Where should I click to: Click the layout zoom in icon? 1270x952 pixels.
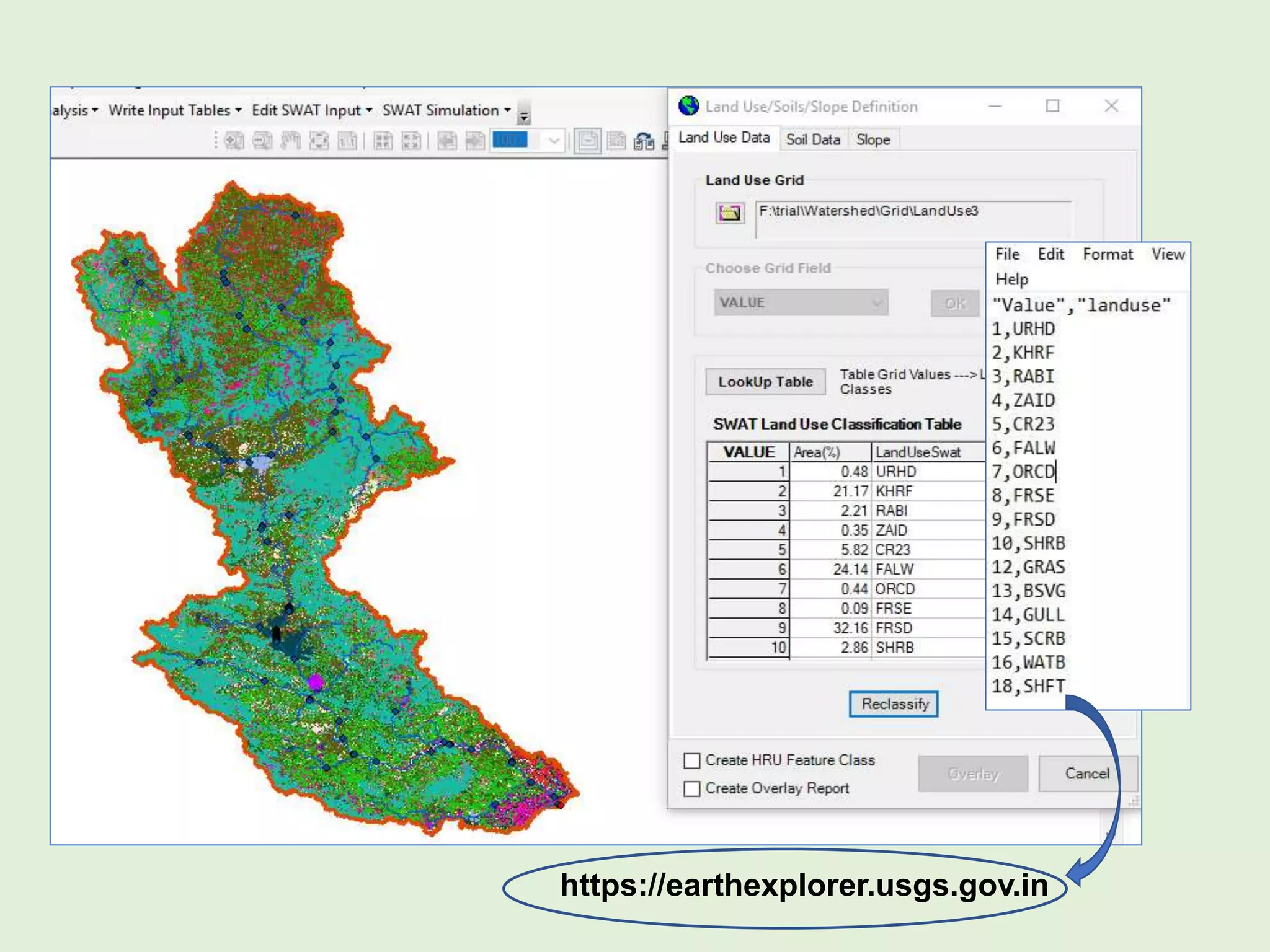[x=234, y=141]
